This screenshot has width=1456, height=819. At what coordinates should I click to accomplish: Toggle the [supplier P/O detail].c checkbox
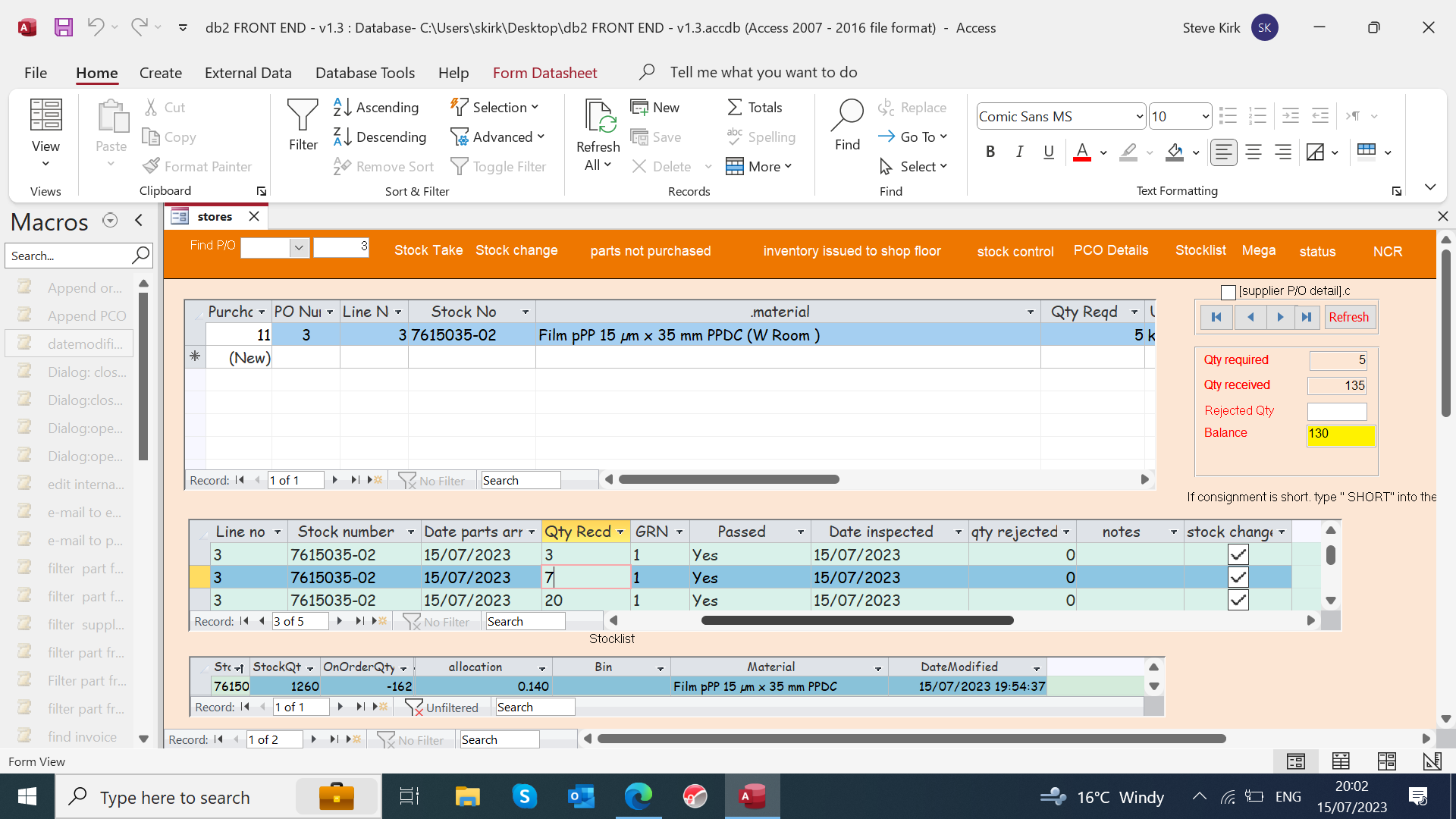1228,292
